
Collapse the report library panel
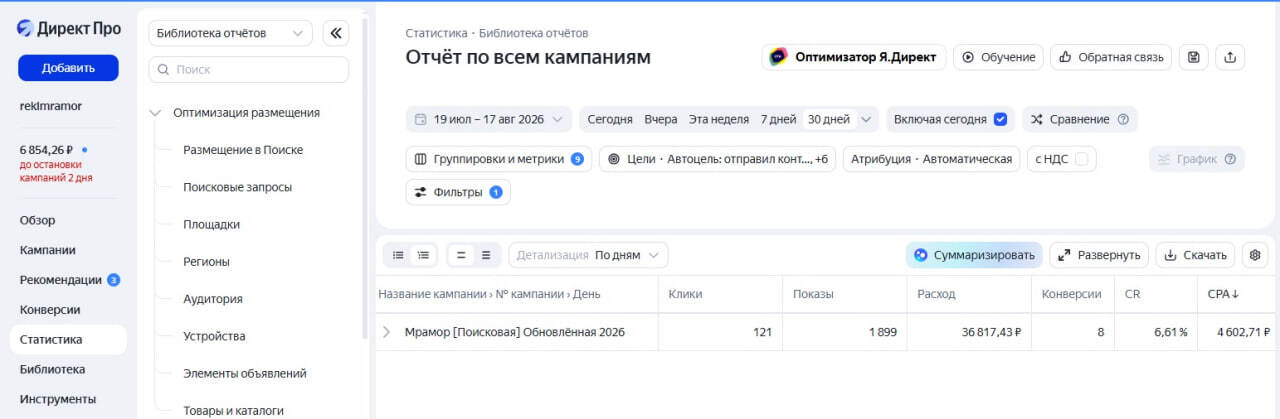[335, 33]
